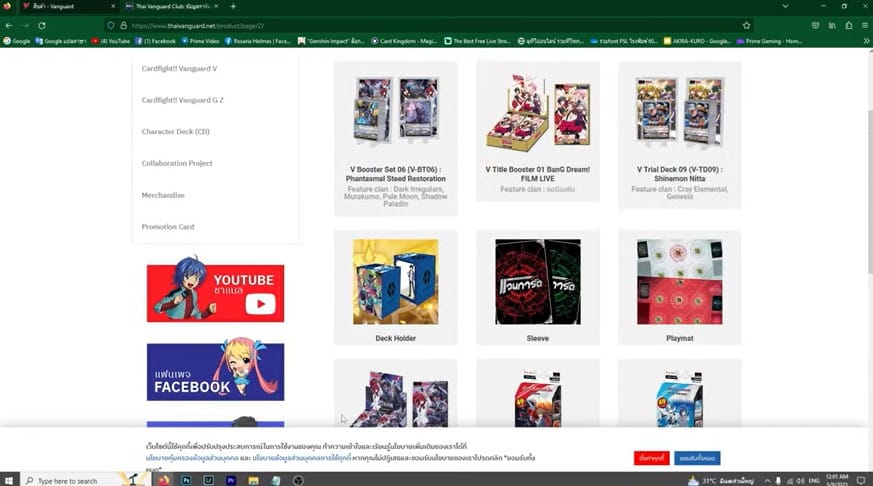This screenshot has height=486, width=873.
Task: Open V Title Booster 01 BanG Dream image
Action: (x=538, y=111)
